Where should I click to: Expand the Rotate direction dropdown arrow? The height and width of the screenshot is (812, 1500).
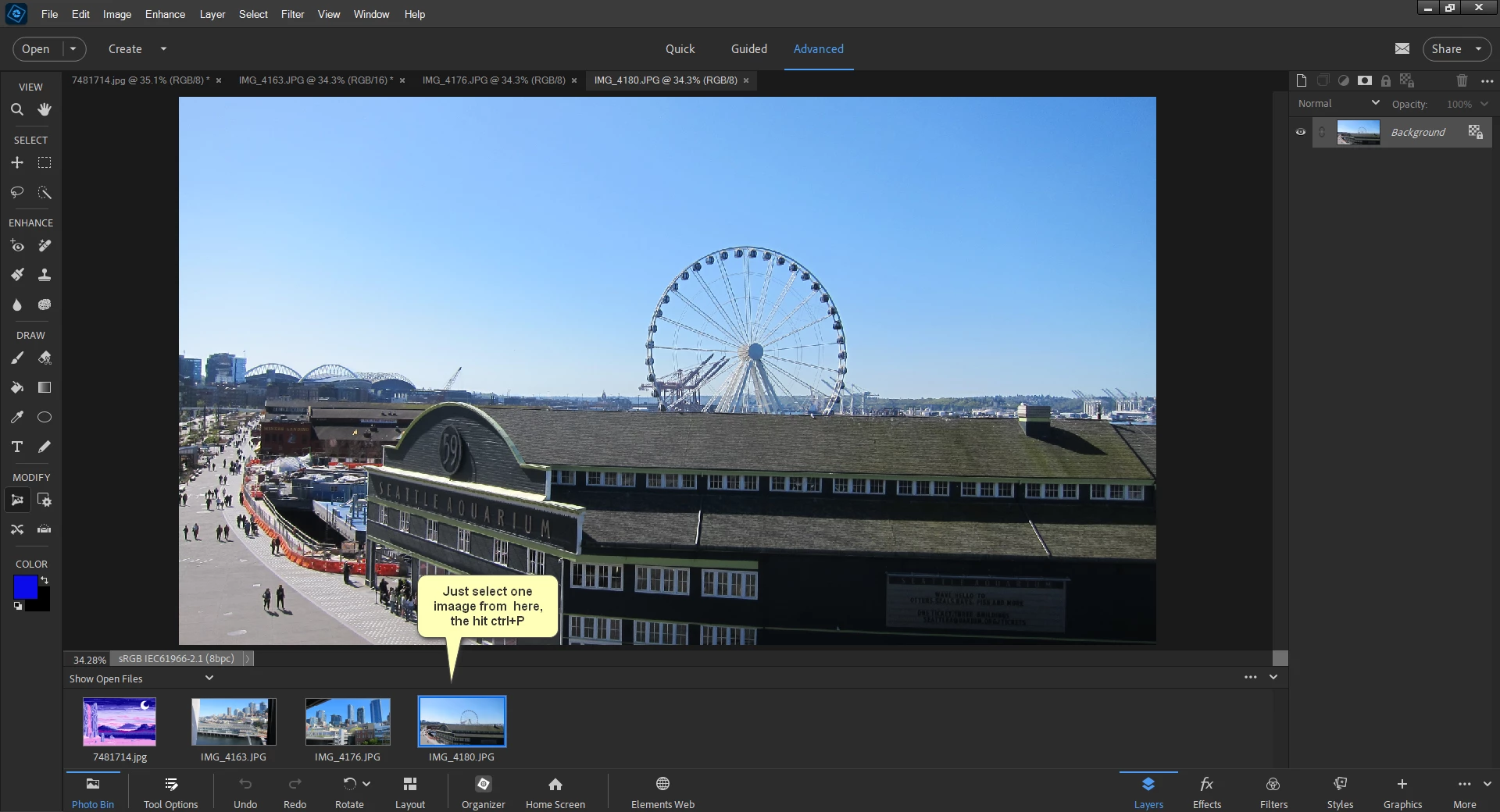[x=366, y=783]
